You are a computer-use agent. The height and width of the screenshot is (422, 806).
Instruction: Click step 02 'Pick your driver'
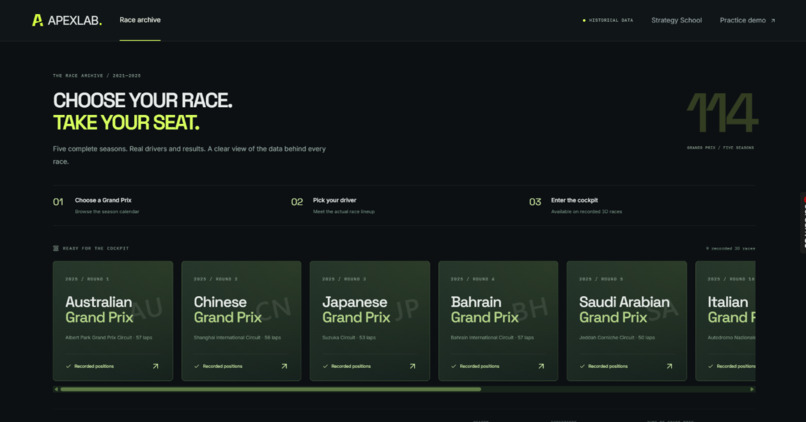click(335, 200)
